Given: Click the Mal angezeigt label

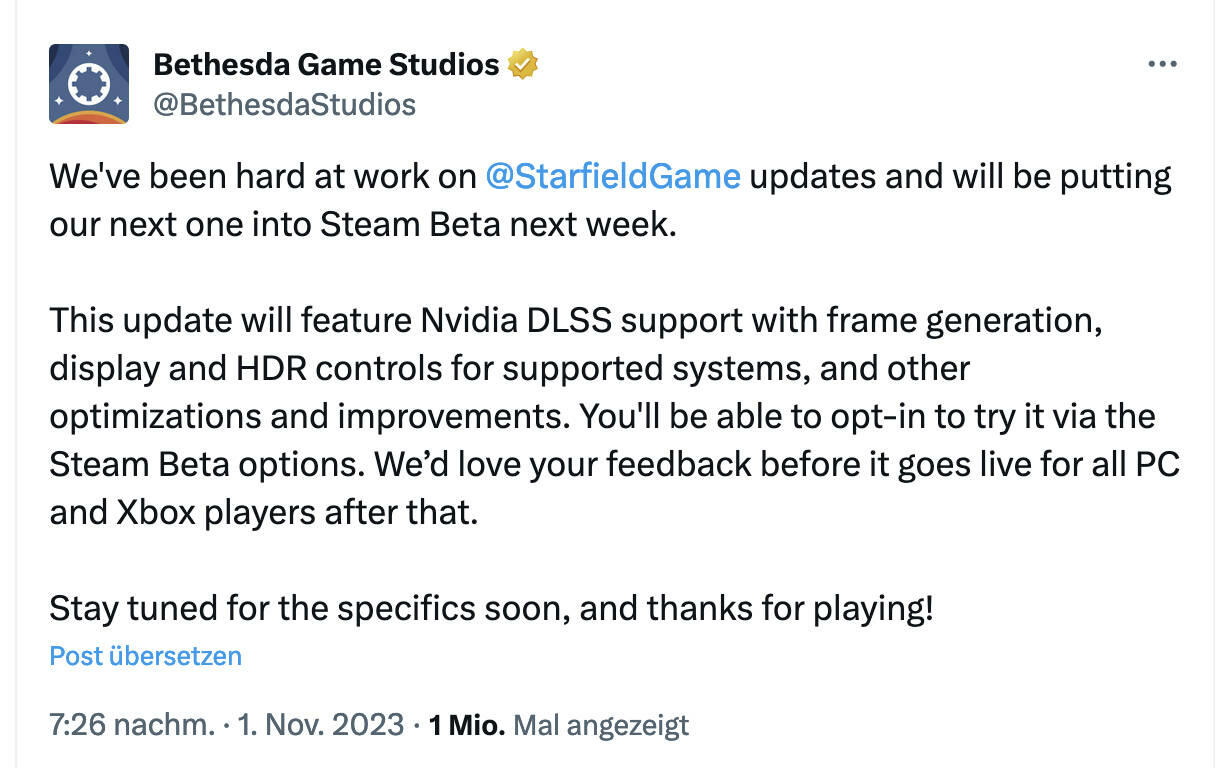Looking at the screenshot, I should click(601, 726).
